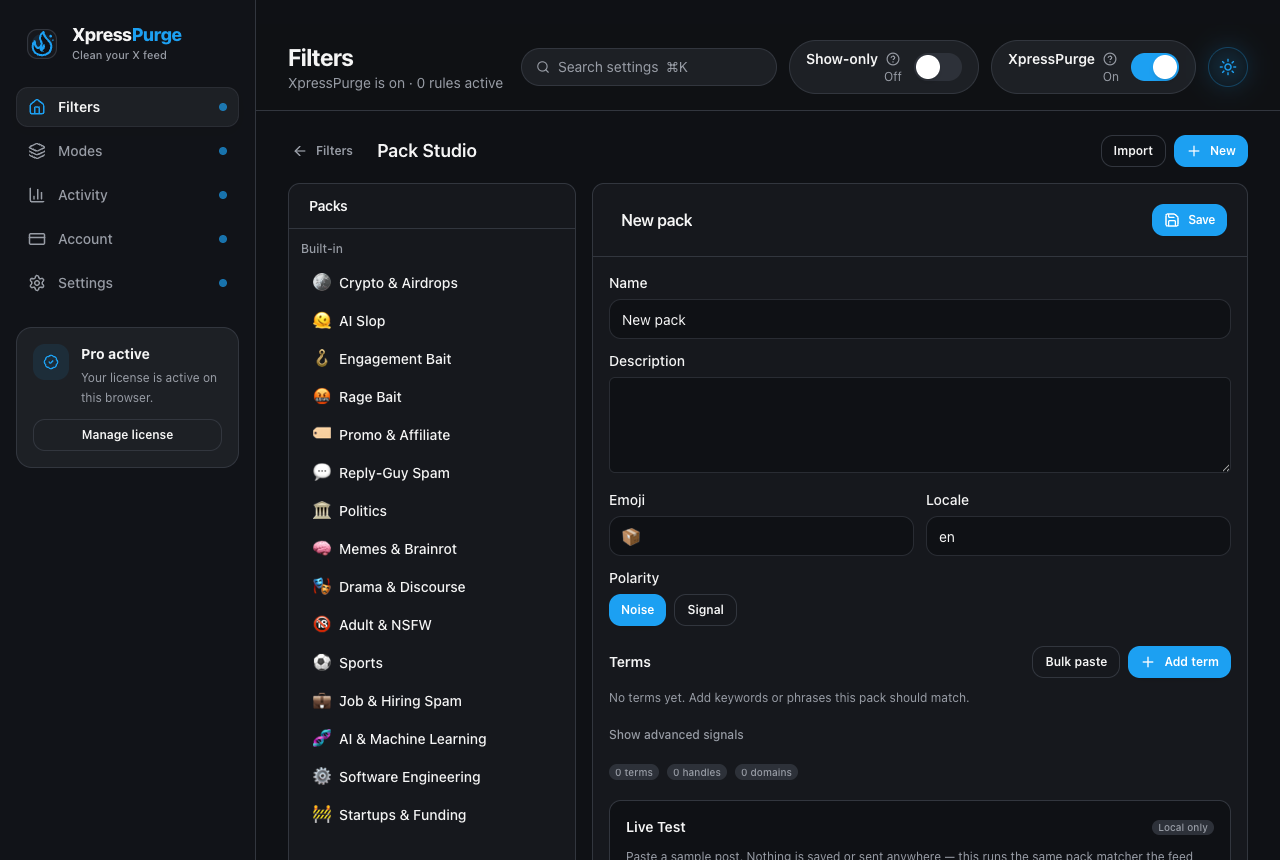Viewport: 1280px width, 860px height.
Task: Click the AI Slop emoji icon
Action: (322, 321)
